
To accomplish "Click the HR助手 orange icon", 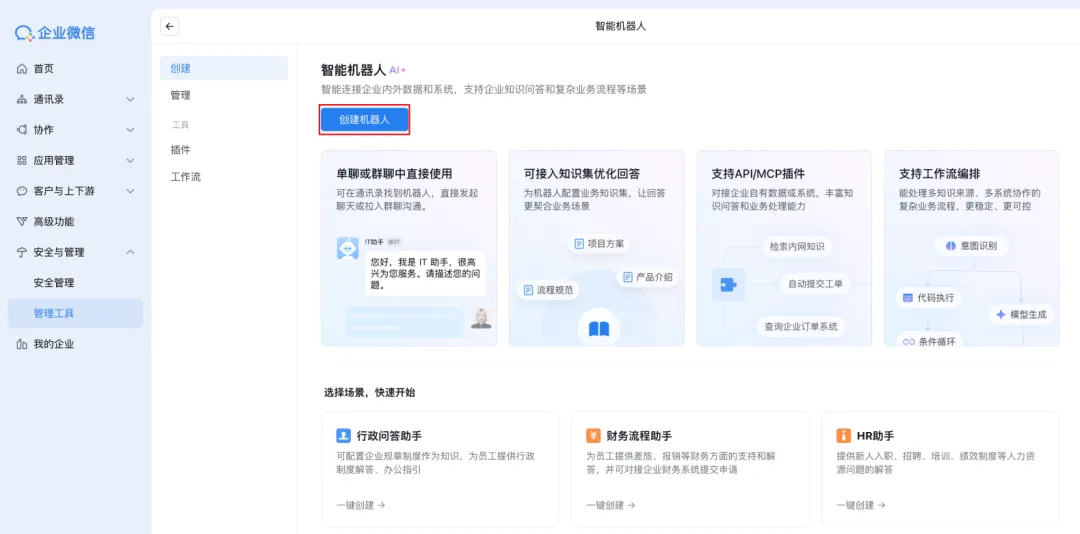I will pyautogui.click(x=843, y=436).
